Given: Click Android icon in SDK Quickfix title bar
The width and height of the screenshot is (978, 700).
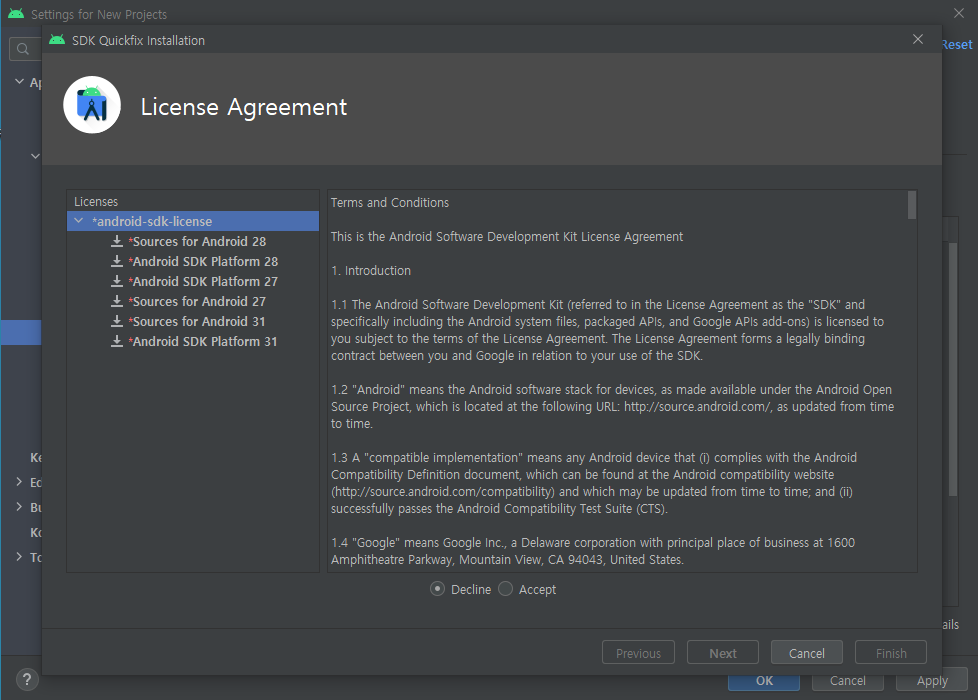Looking at the screenshot, I should pyautogui.click(x=57, y=40).
